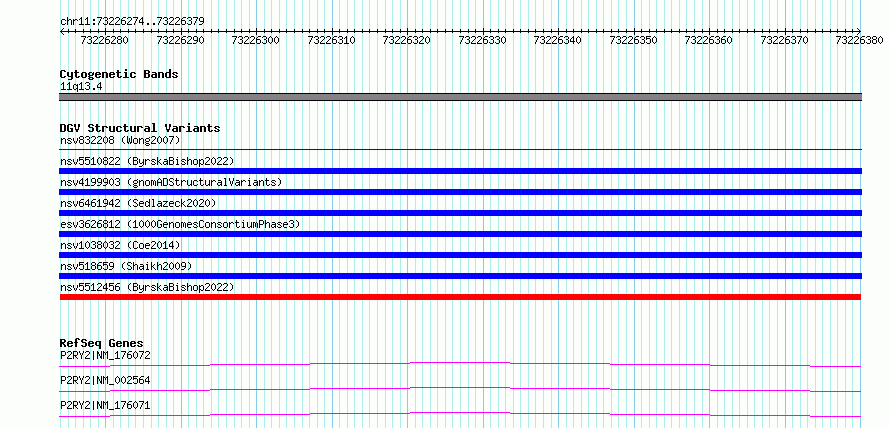Viewport: 890px width, 428px height.
Task: Click ruler coordinate 73226330
Action: [482, 40]
